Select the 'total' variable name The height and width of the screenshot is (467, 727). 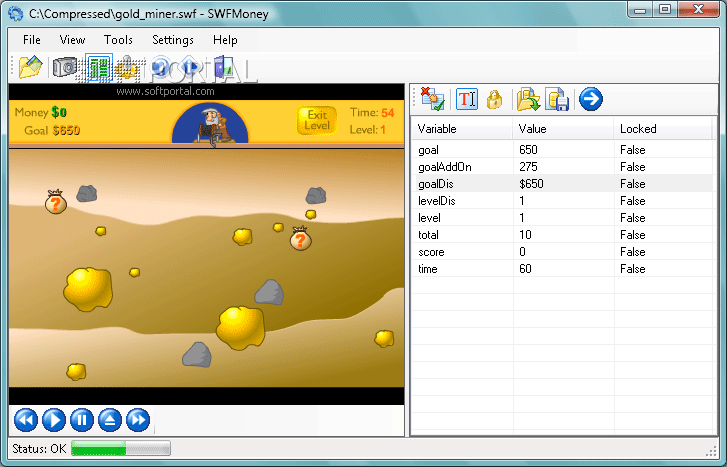[428, 235]
